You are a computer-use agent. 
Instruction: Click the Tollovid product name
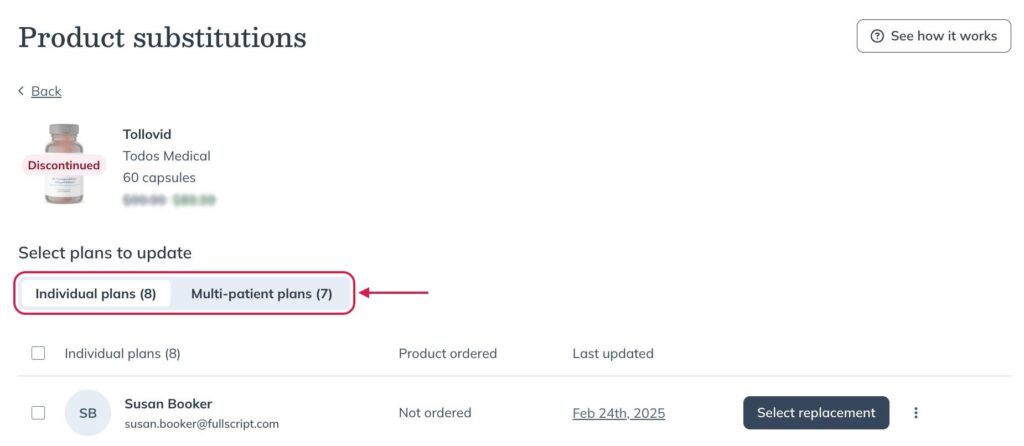[147, 135]
